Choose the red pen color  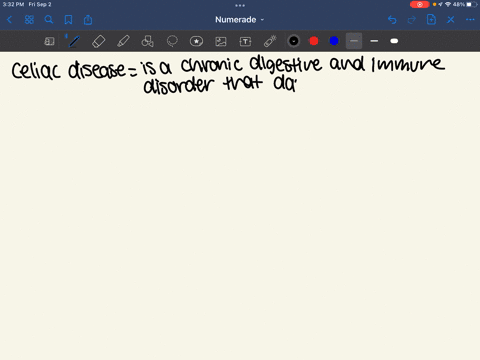tap(314, 41)
